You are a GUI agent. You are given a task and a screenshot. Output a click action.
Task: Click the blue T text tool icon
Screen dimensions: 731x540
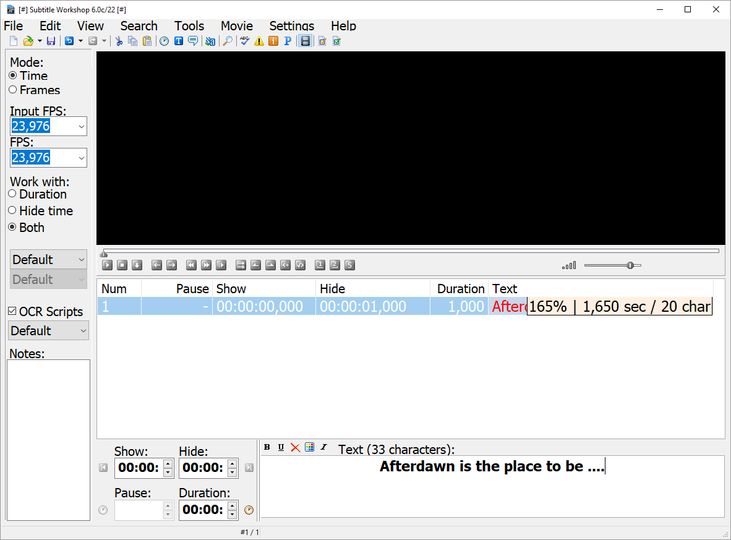179,41
